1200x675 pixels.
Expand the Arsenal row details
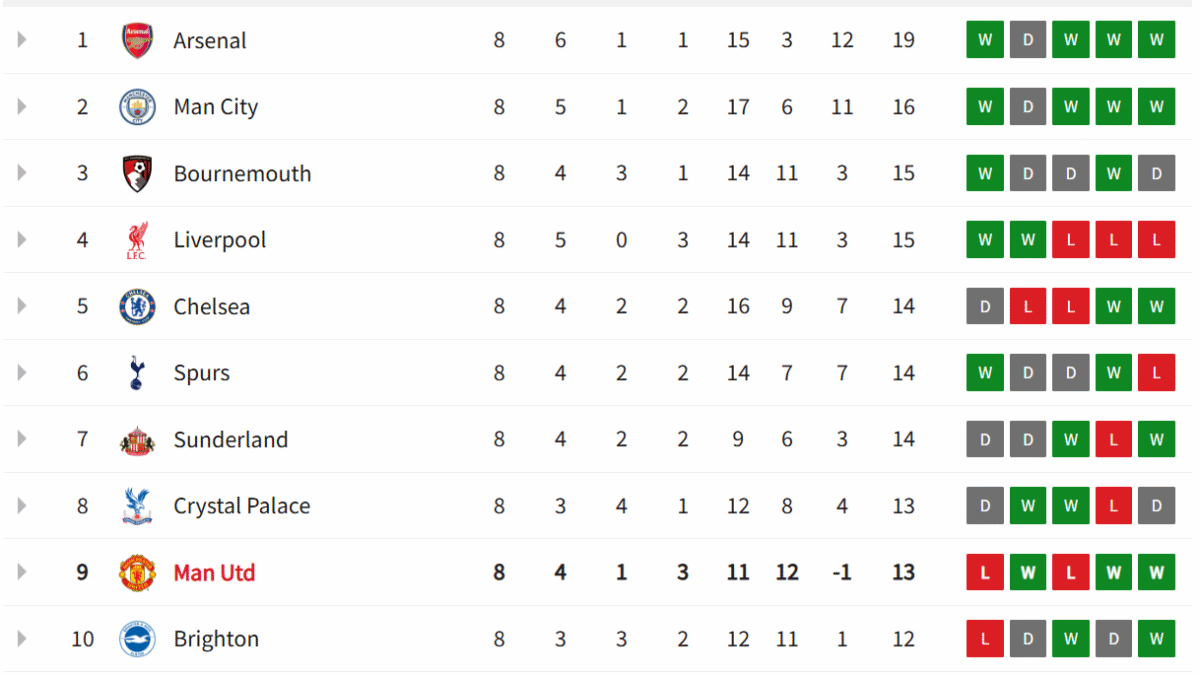pyautogui.click(x=22, y=41)
